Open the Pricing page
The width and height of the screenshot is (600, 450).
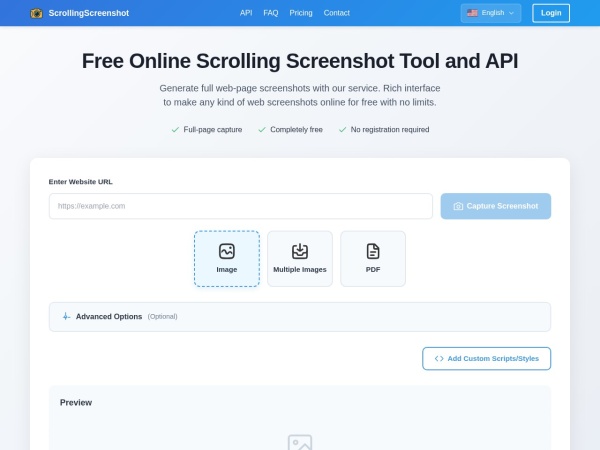click(x=301, y=13)
